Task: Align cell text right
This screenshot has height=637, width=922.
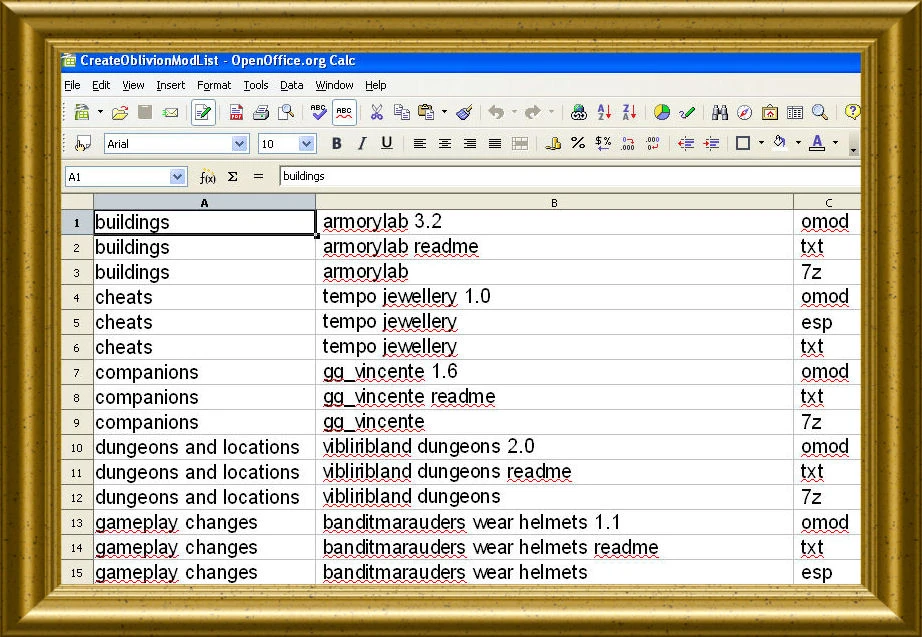Action: click(470, 144)
